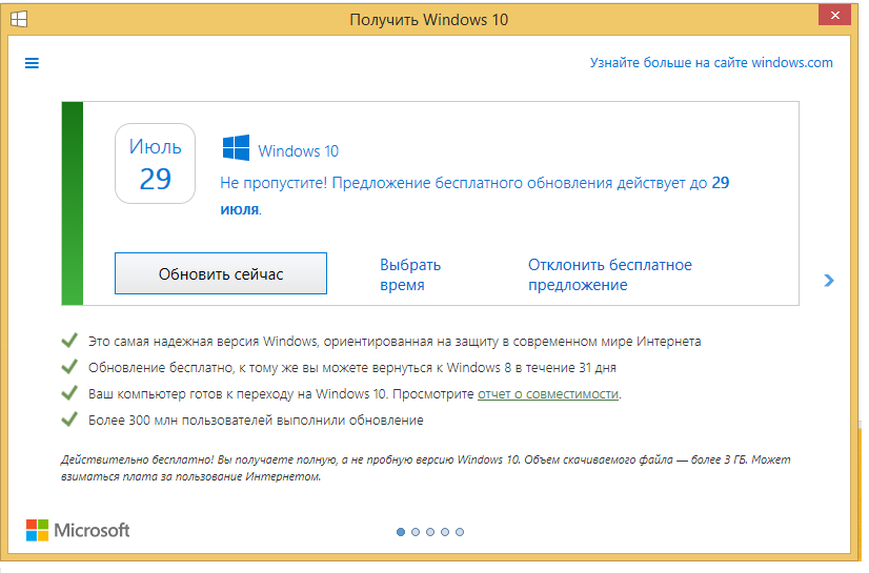Click the checkmark beside 'Более 300 млн'
The height and width of the screenshot is (573, 869).
pyautogui.click(x=69, y=419)
